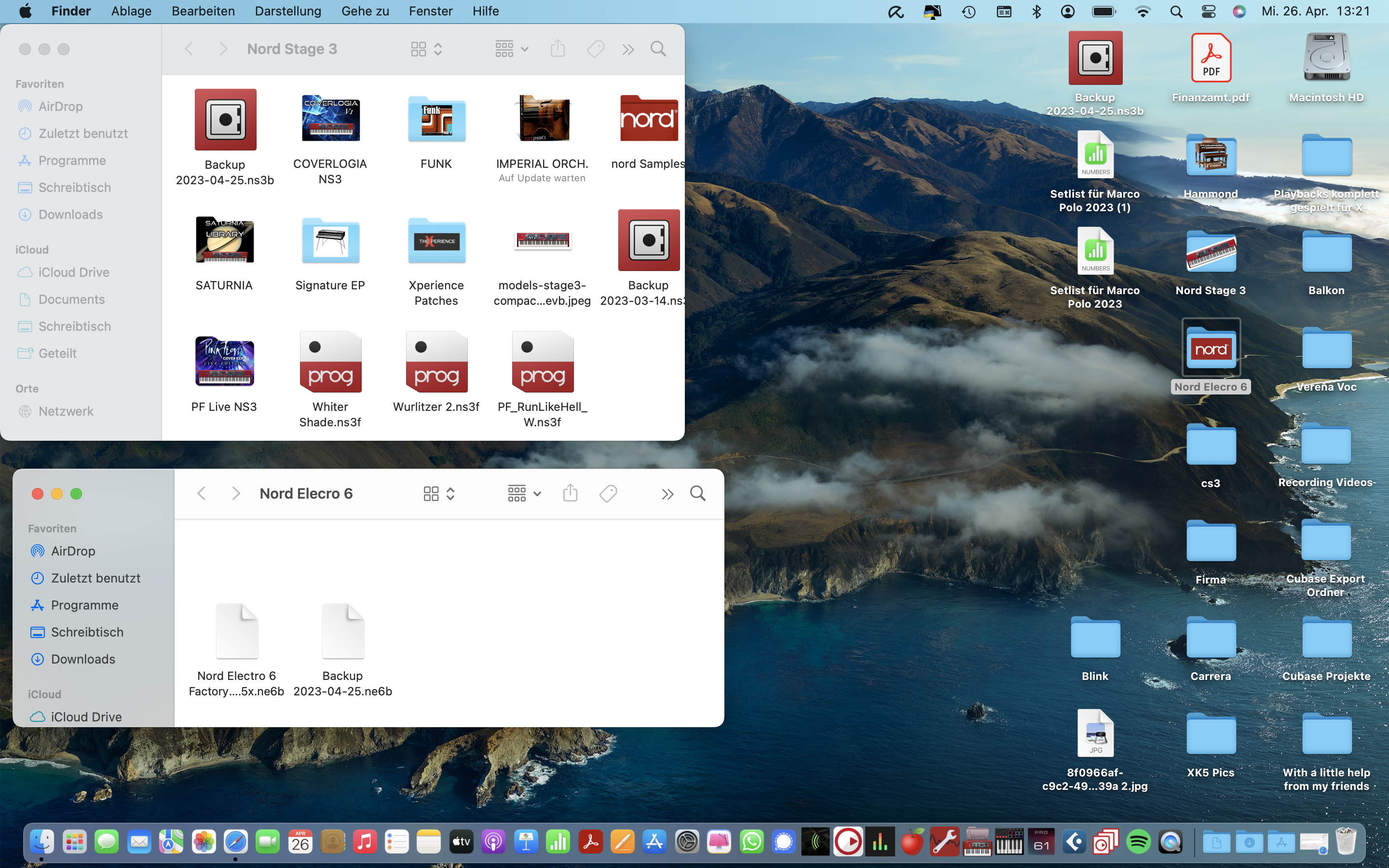Select AirDrop in the Nord Elecro 6 sidebar
Image resolution: width=1389 pixels, height=868 pixels.
coord(73,551)
